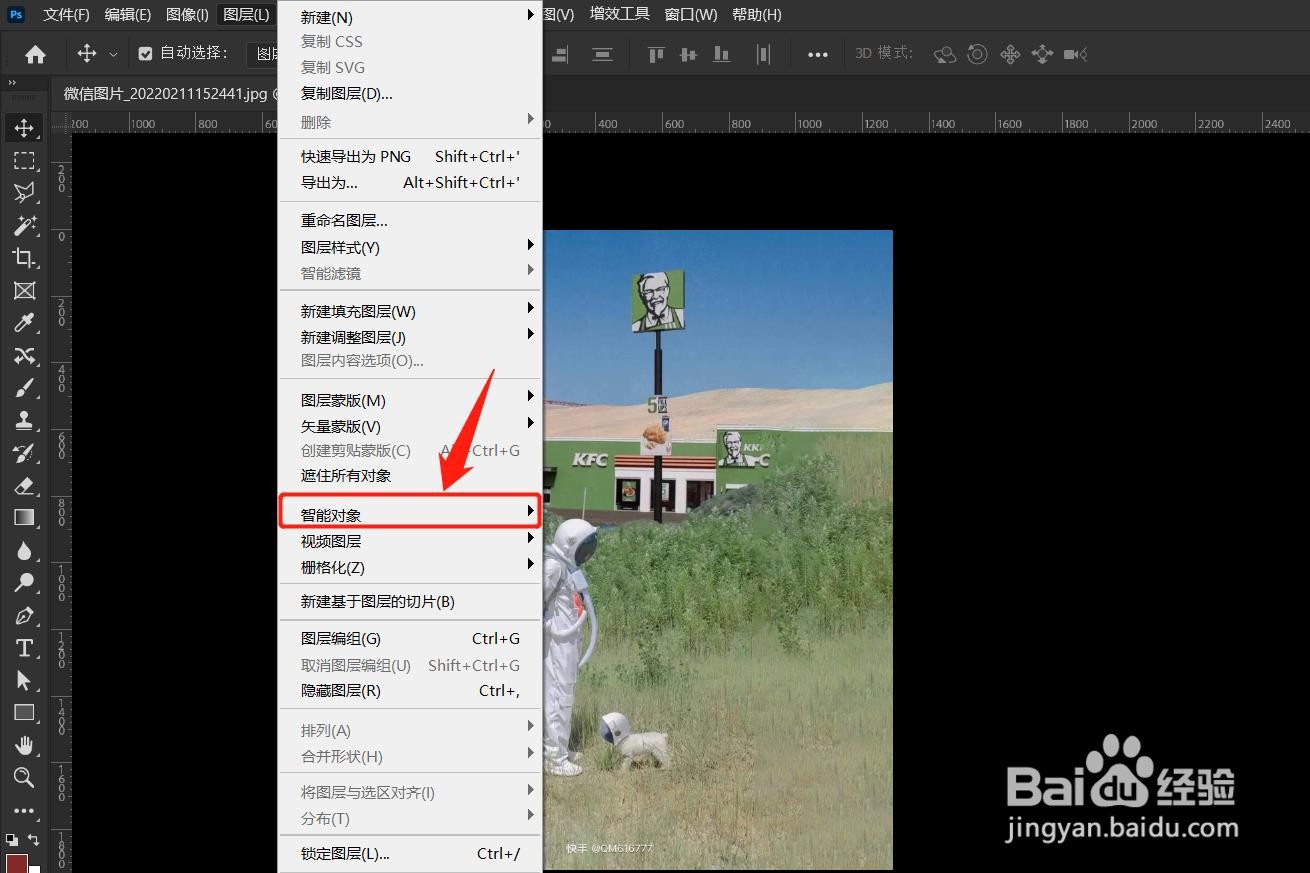Select the Horizontal Type tool
This screenshot has width=1310, height=873.
[25, 648]
